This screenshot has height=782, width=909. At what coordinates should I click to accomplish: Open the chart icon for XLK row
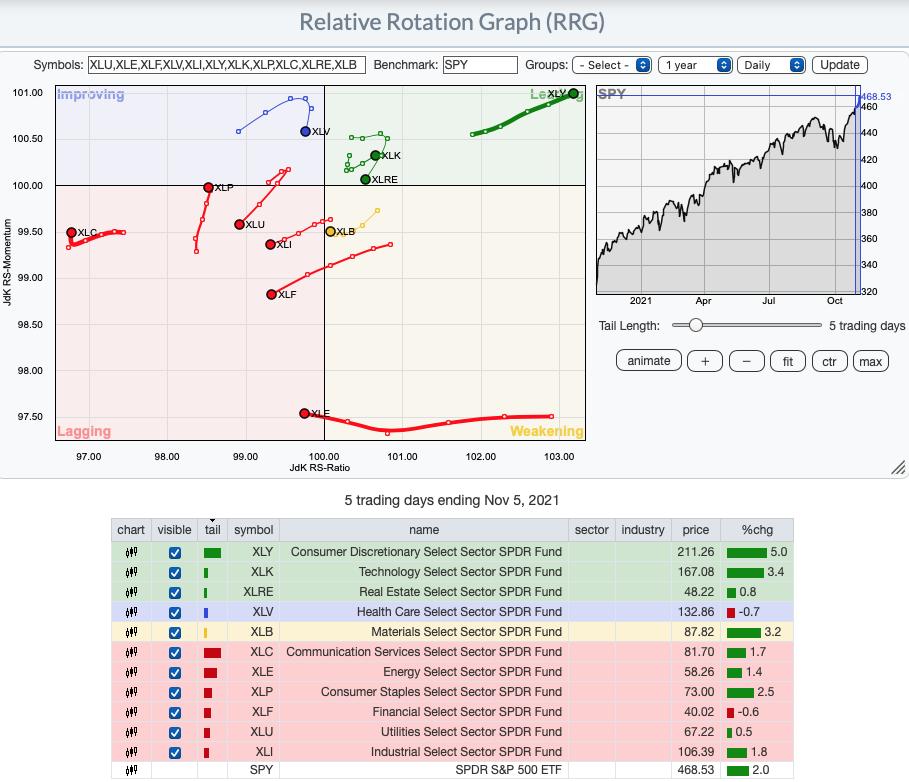[x=132, y=572]
